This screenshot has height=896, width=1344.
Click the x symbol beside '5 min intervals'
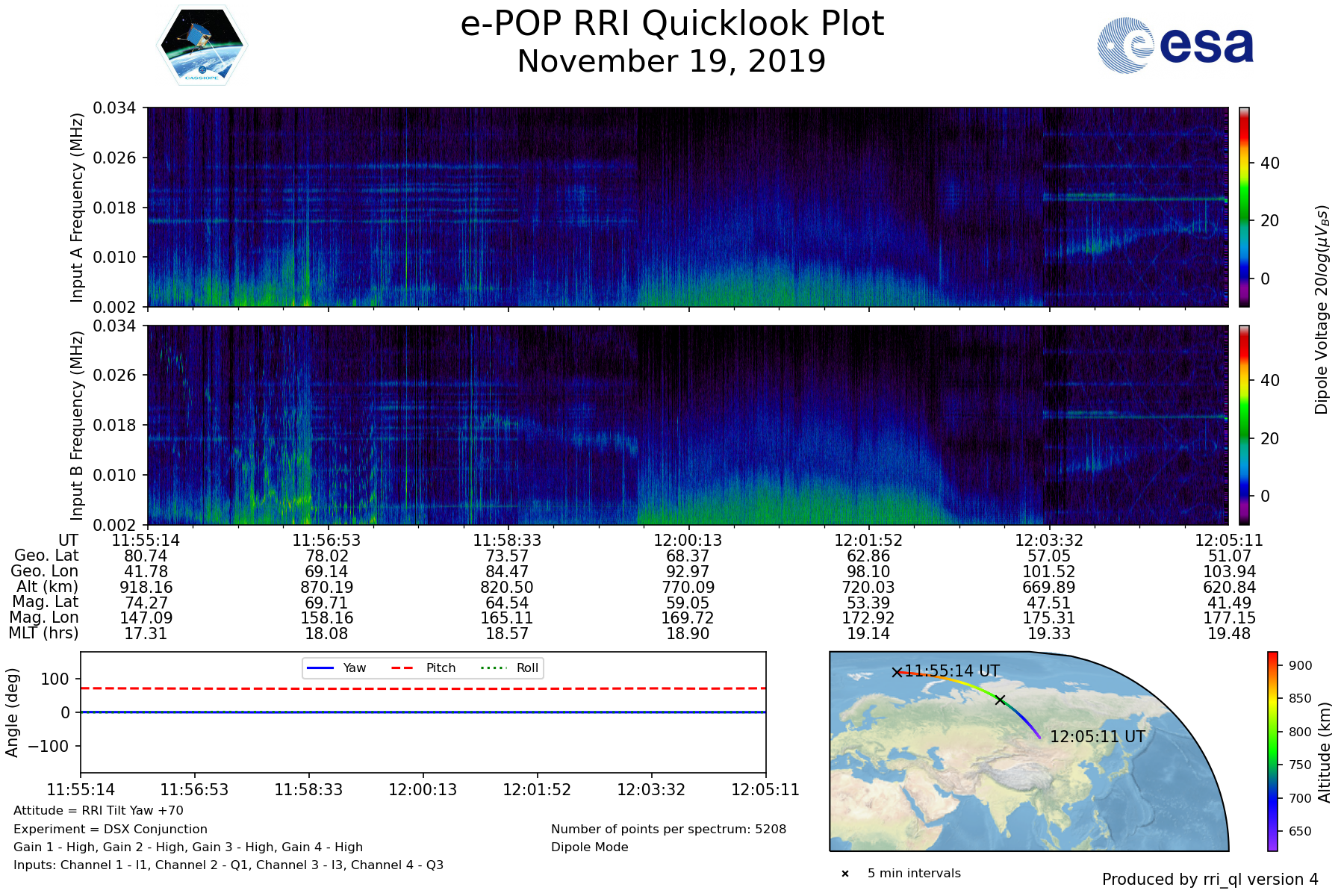(845, 874)
